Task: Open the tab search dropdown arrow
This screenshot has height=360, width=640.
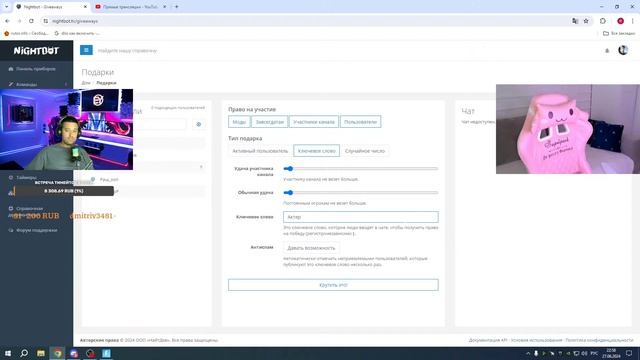Action: coord(7,7)
